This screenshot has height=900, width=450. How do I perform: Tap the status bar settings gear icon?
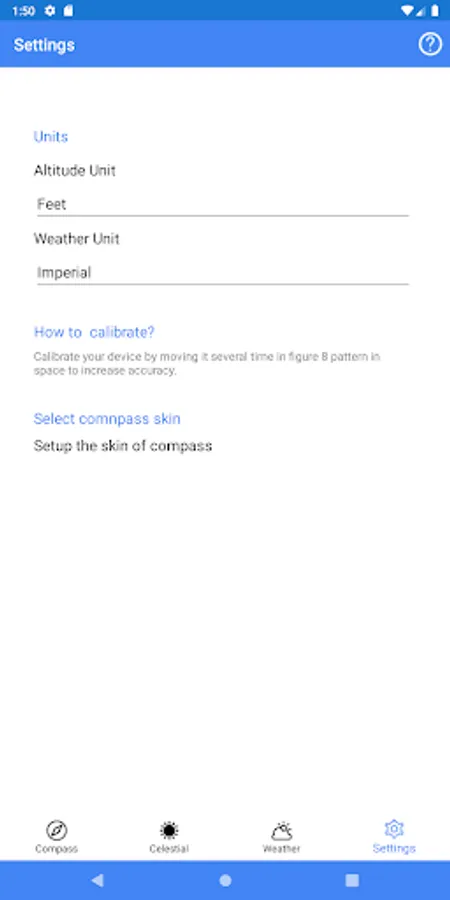[50, 10]
